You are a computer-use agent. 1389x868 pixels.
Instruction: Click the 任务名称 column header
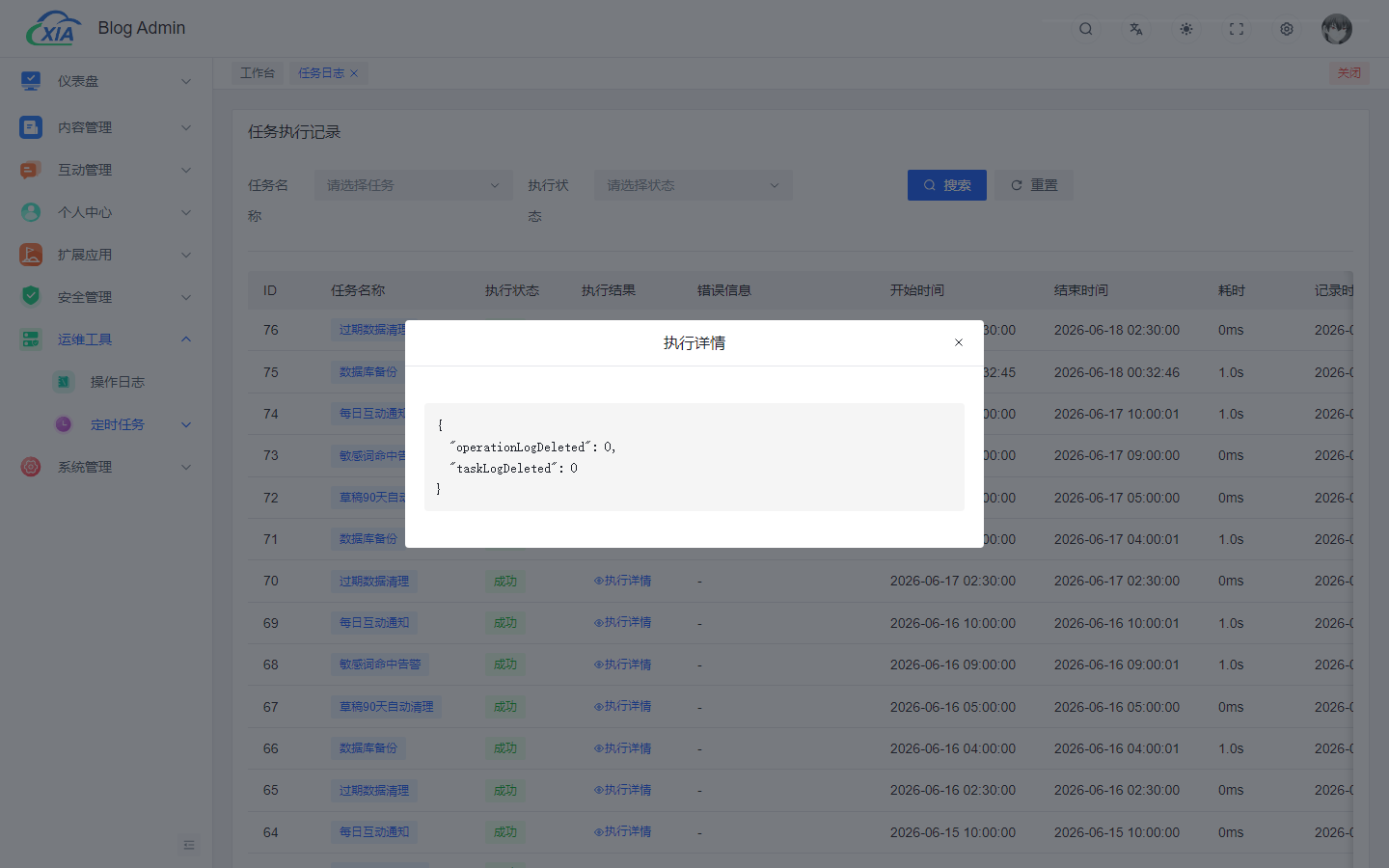click(358, 290)
